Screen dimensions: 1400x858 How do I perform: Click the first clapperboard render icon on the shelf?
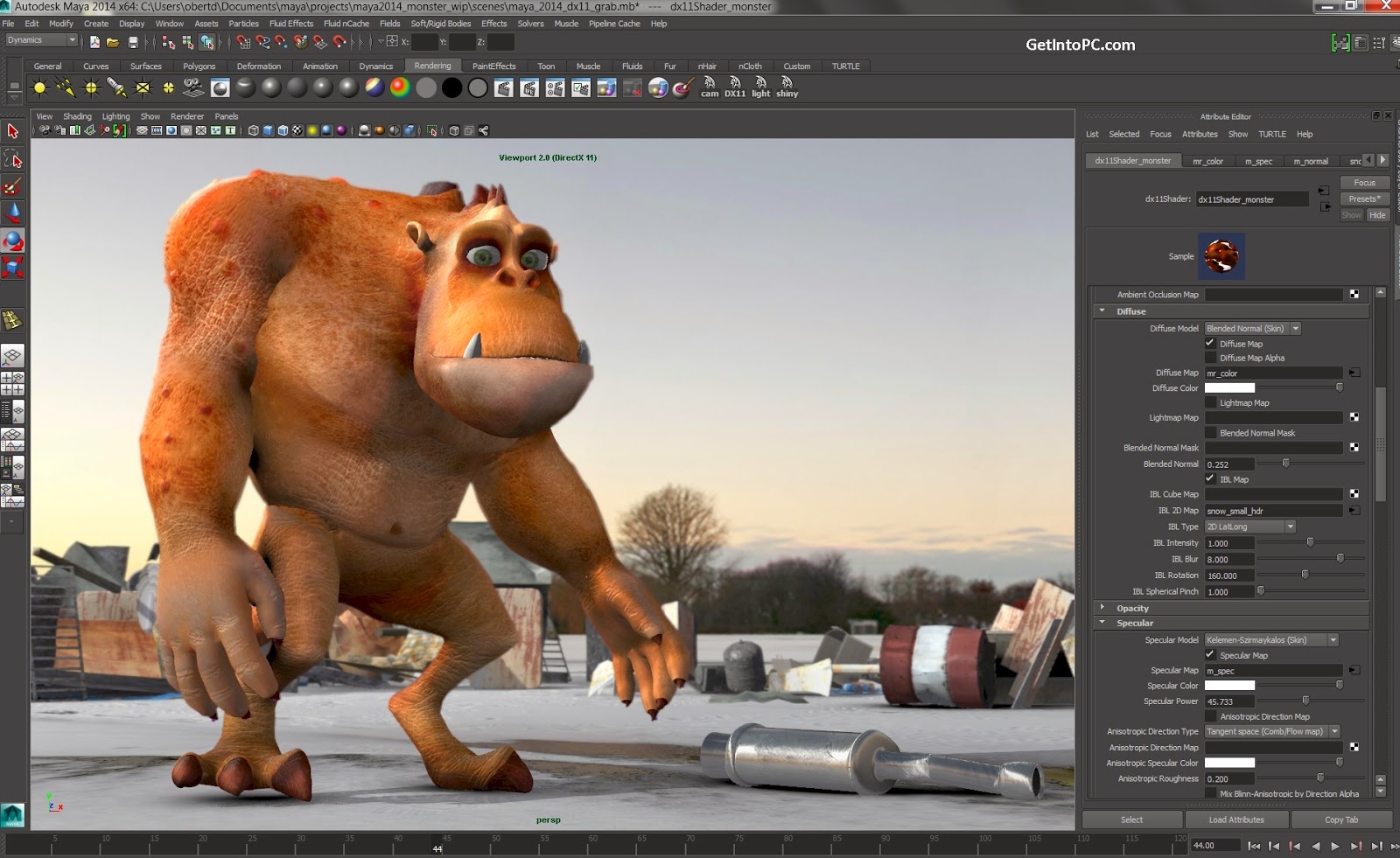click(x=503, y=87)
